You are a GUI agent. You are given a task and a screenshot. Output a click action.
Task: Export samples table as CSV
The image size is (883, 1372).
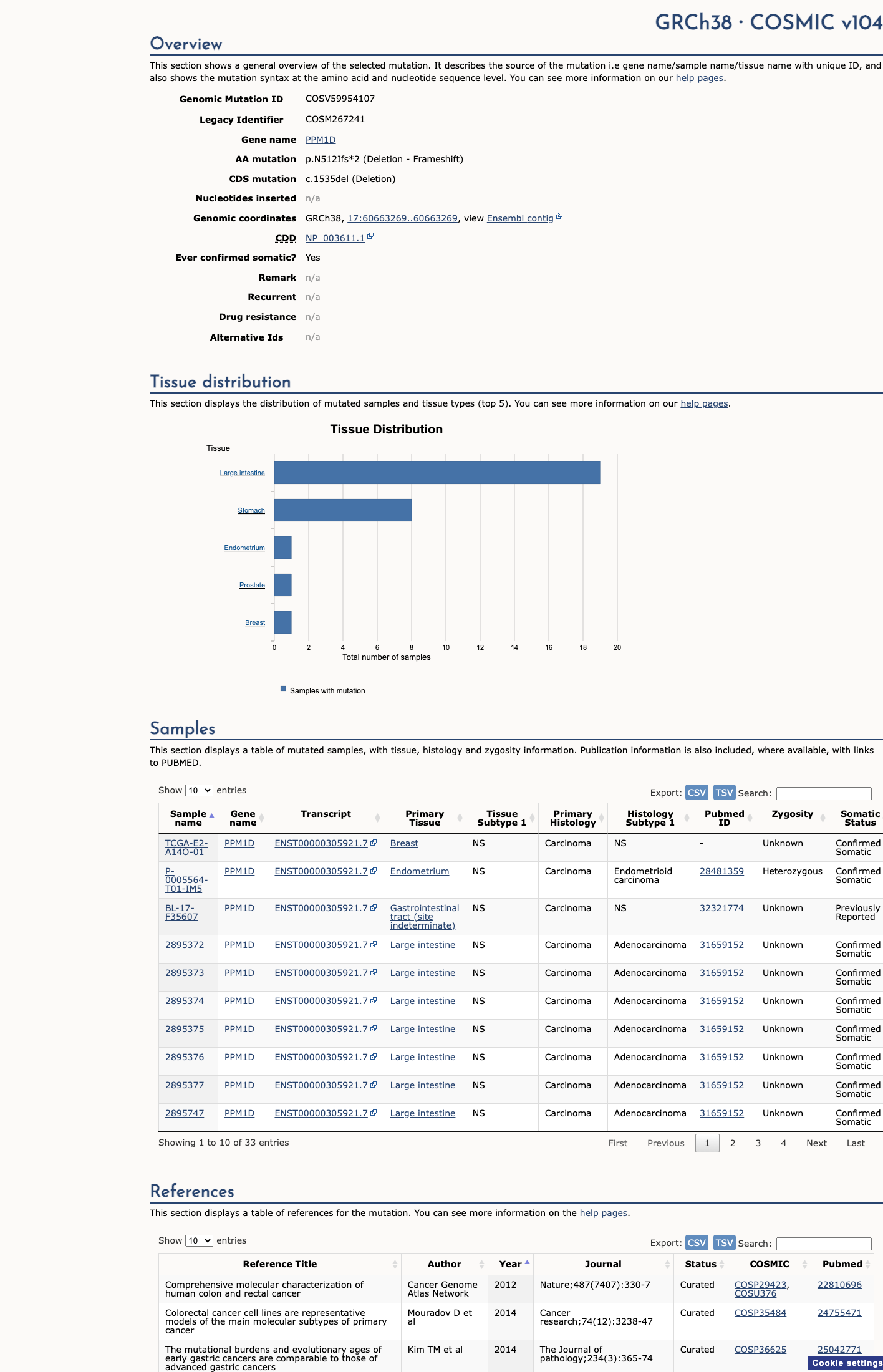pos(697,792)
